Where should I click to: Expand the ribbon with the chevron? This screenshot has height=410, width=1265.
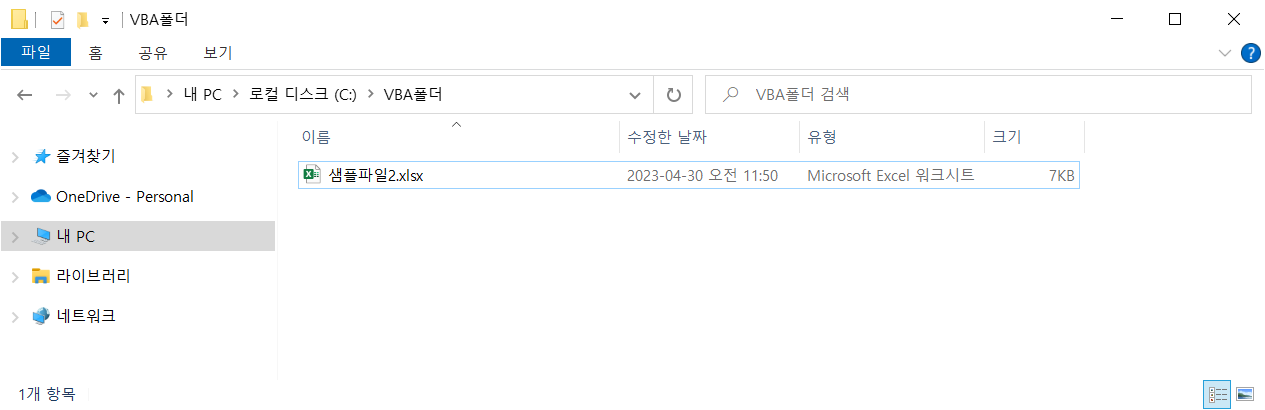coord(1225,52)
